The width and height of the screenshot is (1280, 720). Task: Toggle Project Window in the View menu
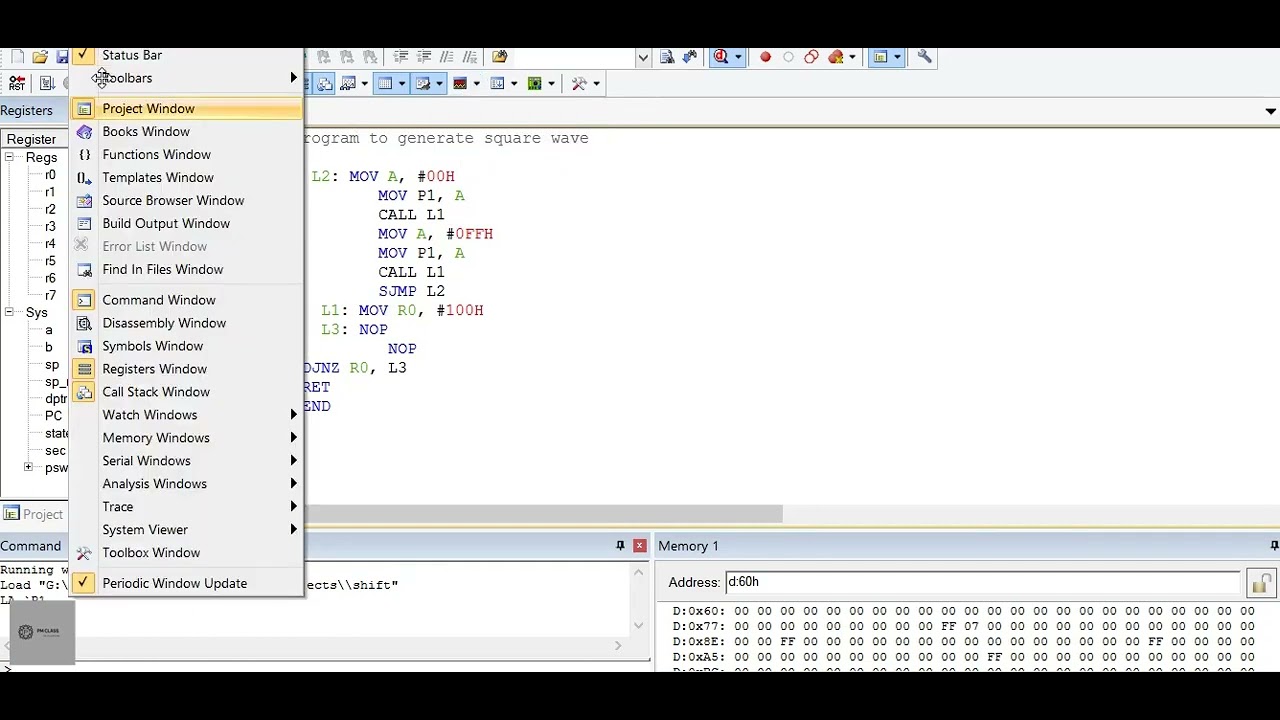186,108
